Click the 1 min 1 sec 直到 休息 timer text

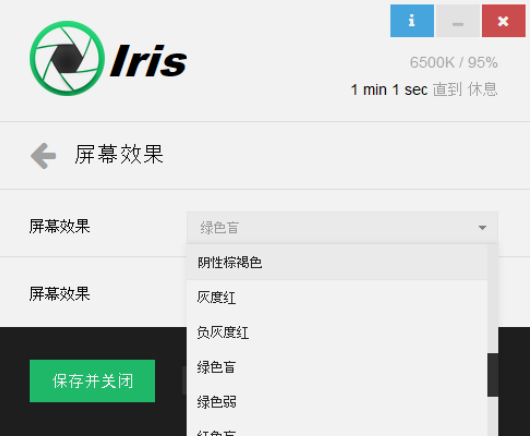424,90
